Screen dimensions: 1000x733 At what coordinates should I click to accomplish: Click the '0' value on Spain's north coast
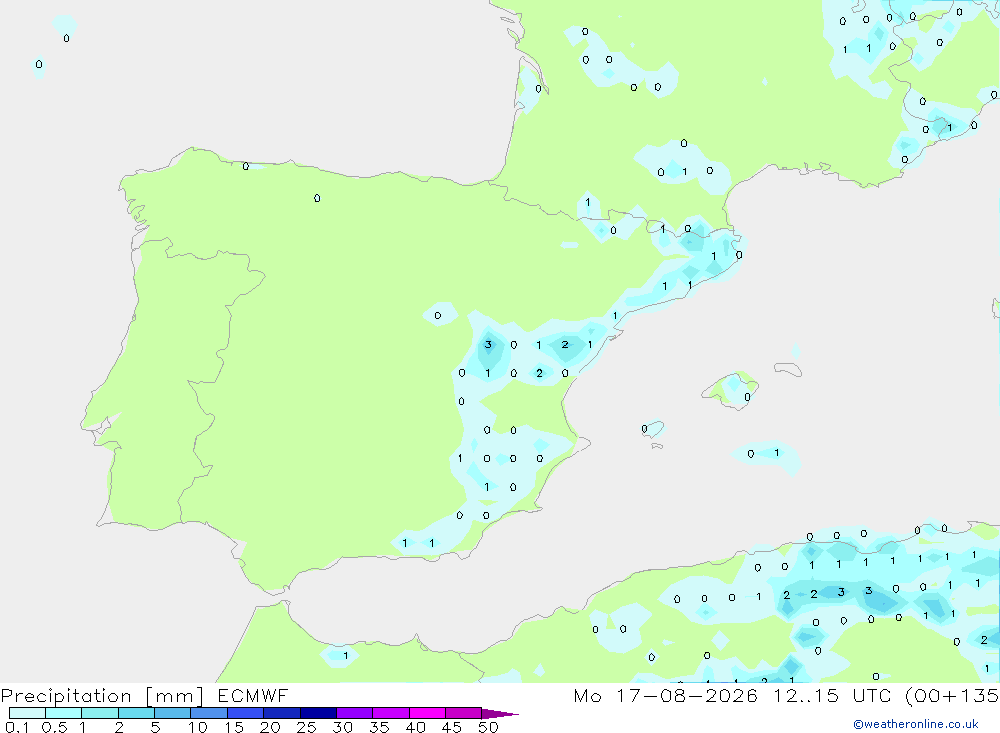246,167
